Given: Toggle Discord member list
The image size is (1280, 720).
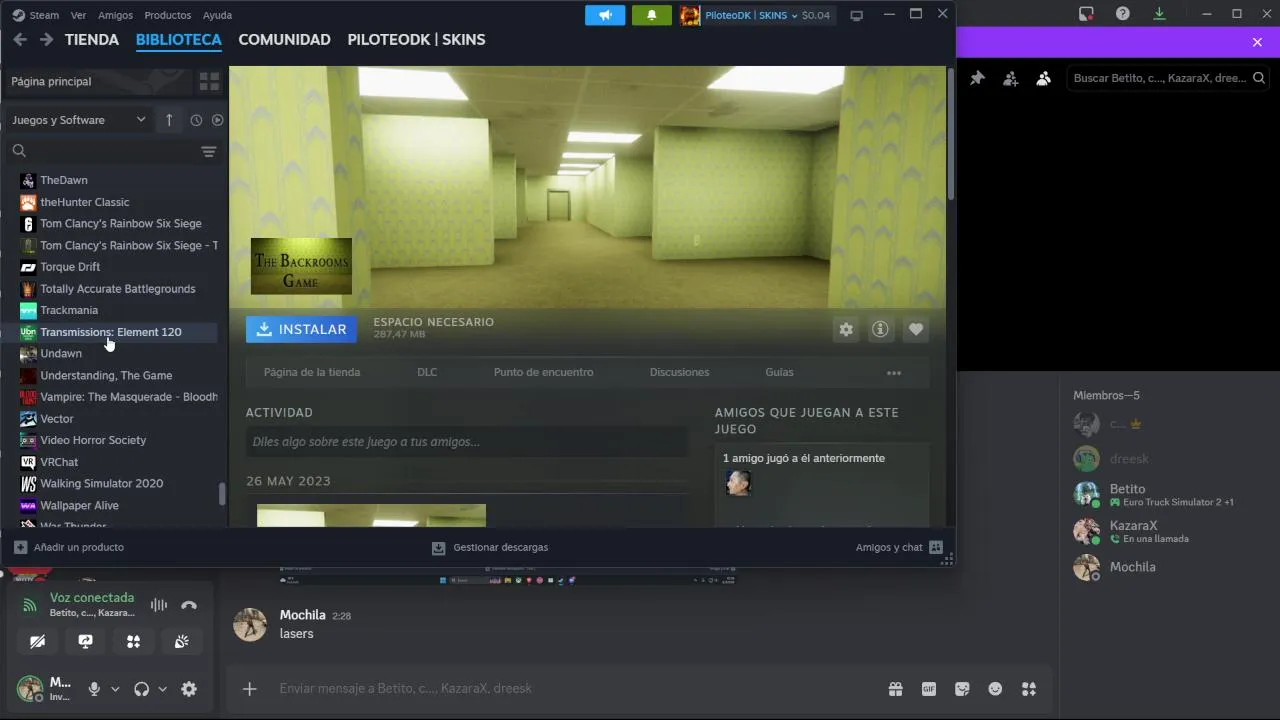Looking at the screenshot, I should [x=1043, y=78].
